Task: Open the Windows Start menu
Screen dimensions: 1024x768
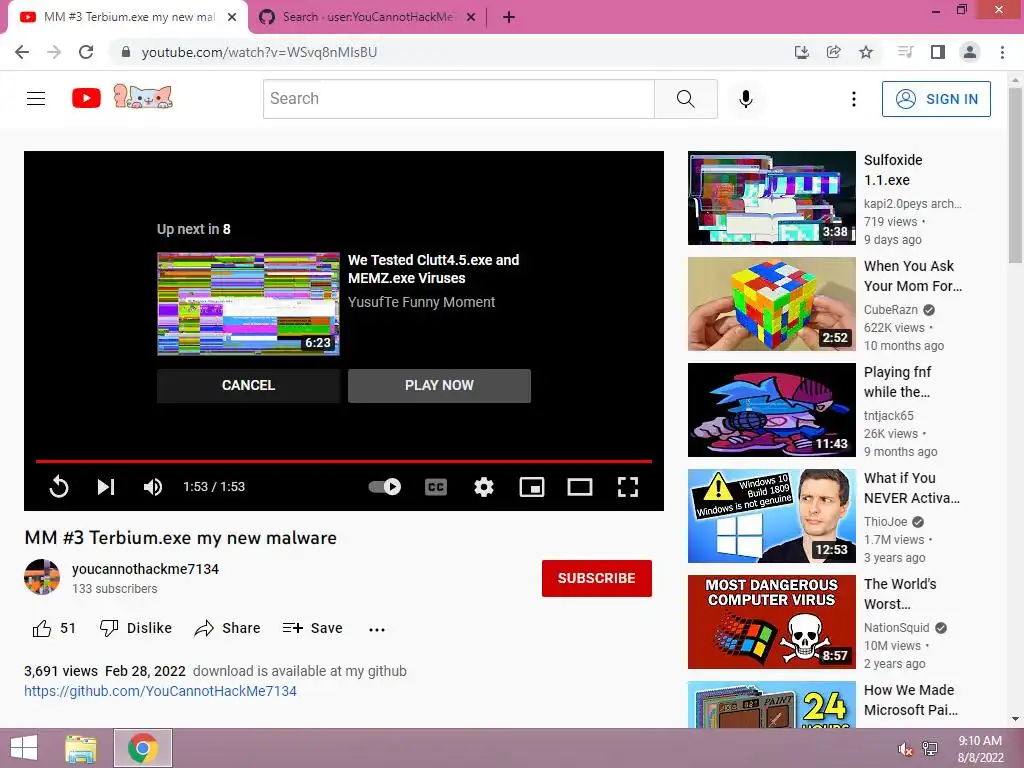Action: [24, 748]
